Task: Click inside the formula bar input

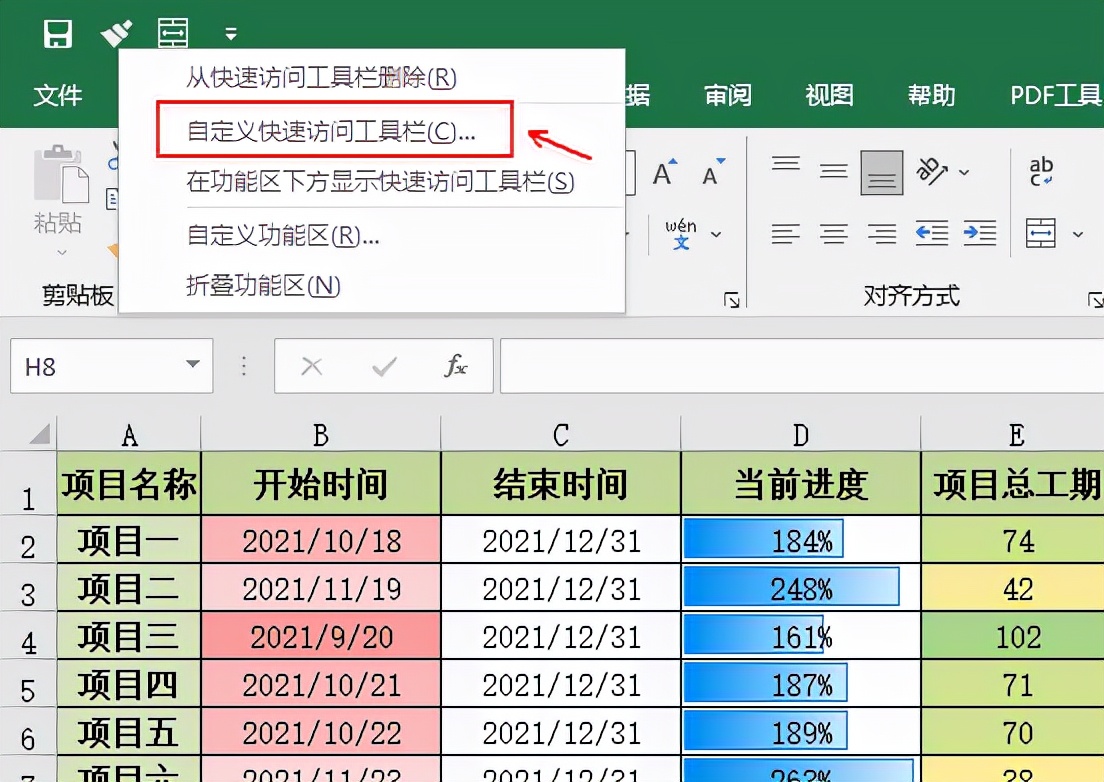Action: (801, 366)
